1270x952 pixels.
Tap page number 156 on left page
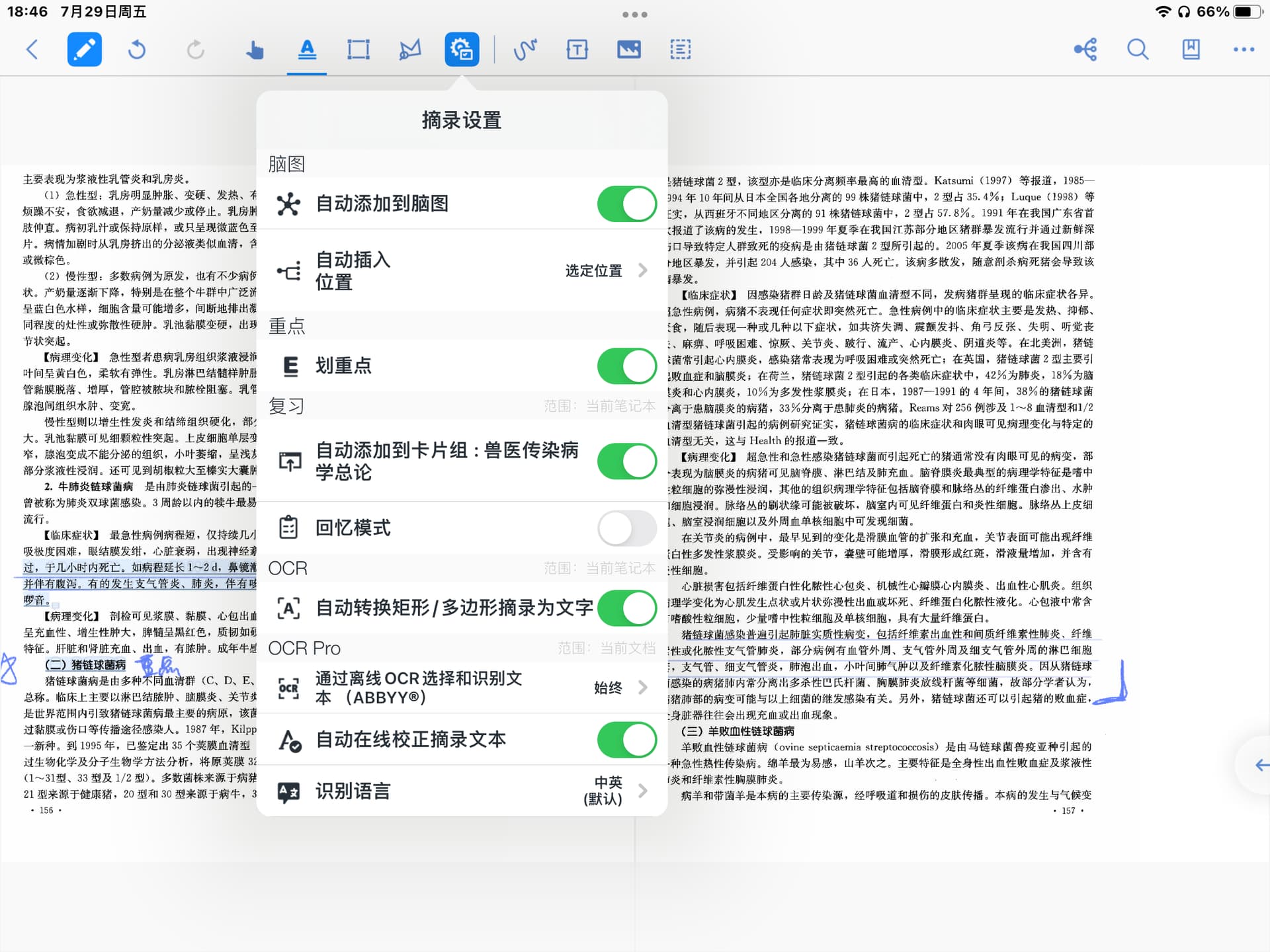click(x=46, y=810)
